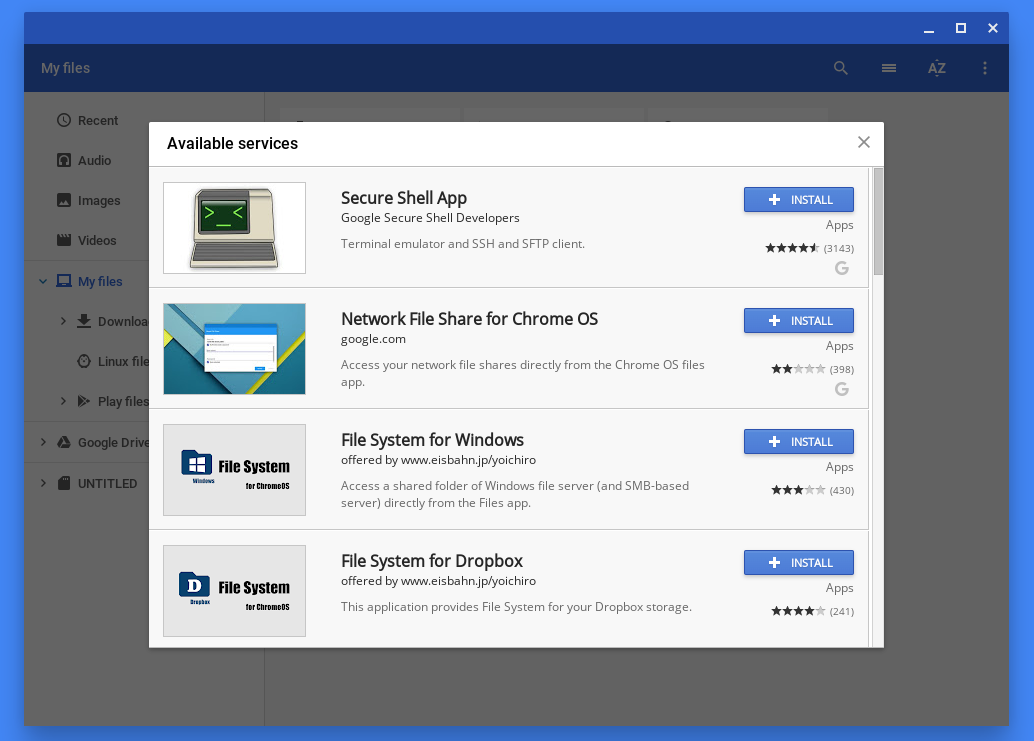
Task: Close the Available services dialog
Action: (864, 142)
